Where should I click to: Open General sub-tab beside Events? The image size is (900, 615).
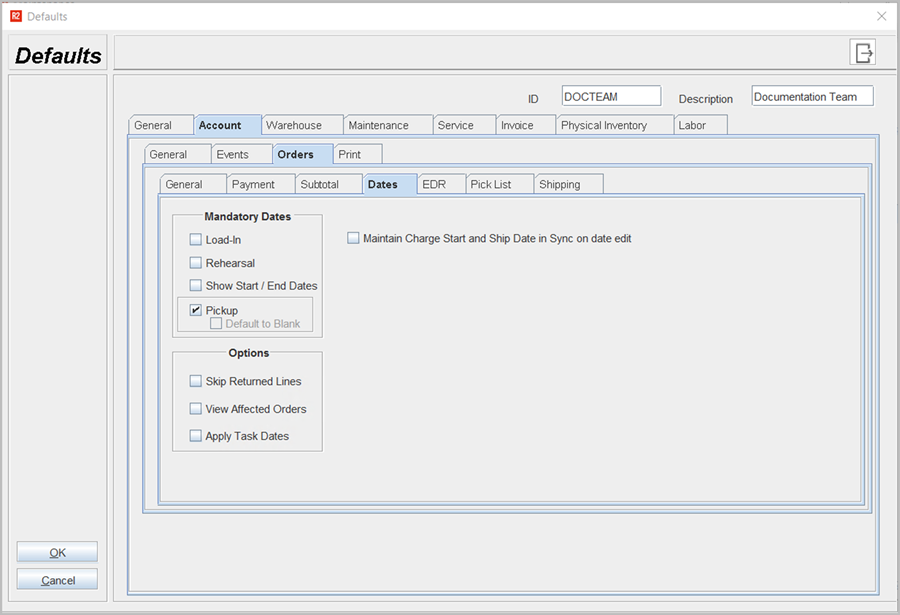[177, 154]
